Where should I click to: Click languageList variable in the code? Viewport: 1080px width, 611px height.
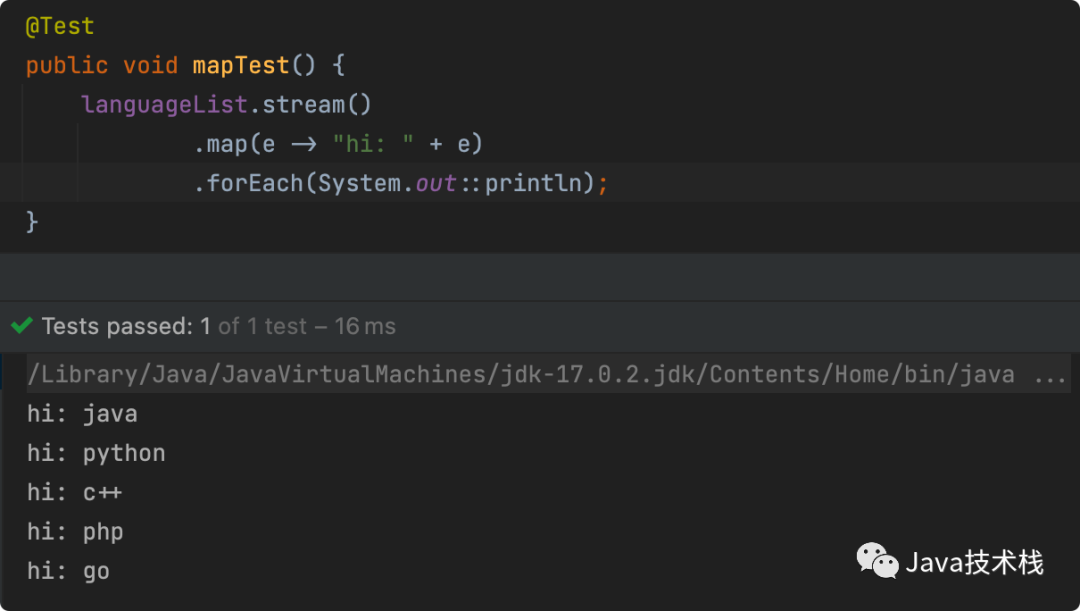(164, 105)
